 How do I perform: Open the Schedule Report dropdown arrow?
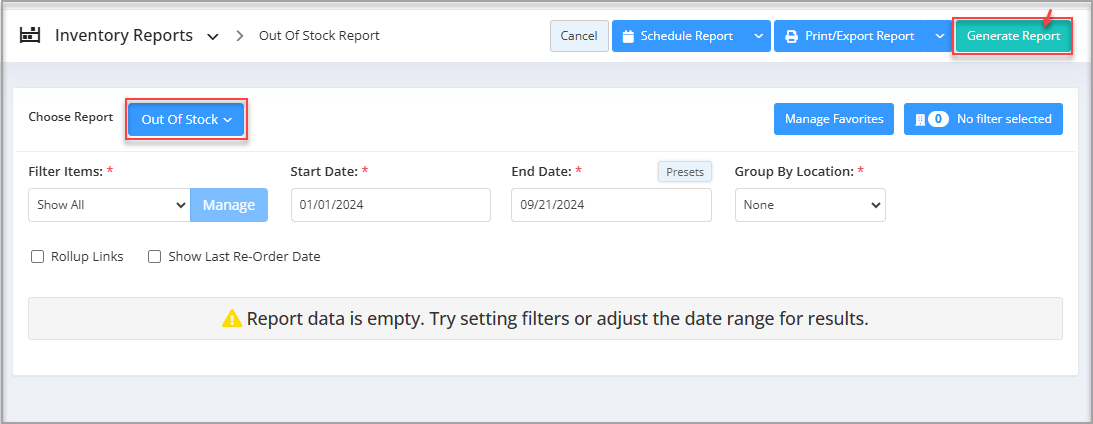point(758,36)
